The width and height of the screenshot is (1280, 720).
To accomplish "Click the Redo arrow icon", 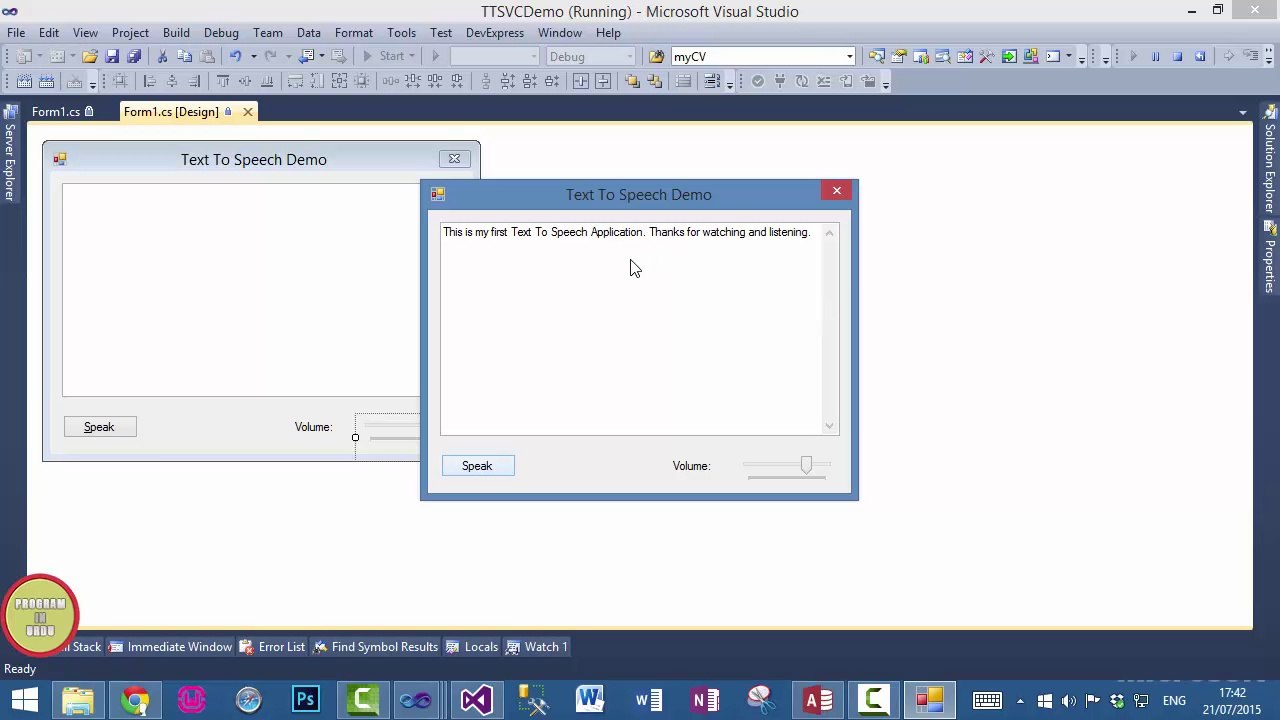I will pyautogui.click(x=270, y=56).
